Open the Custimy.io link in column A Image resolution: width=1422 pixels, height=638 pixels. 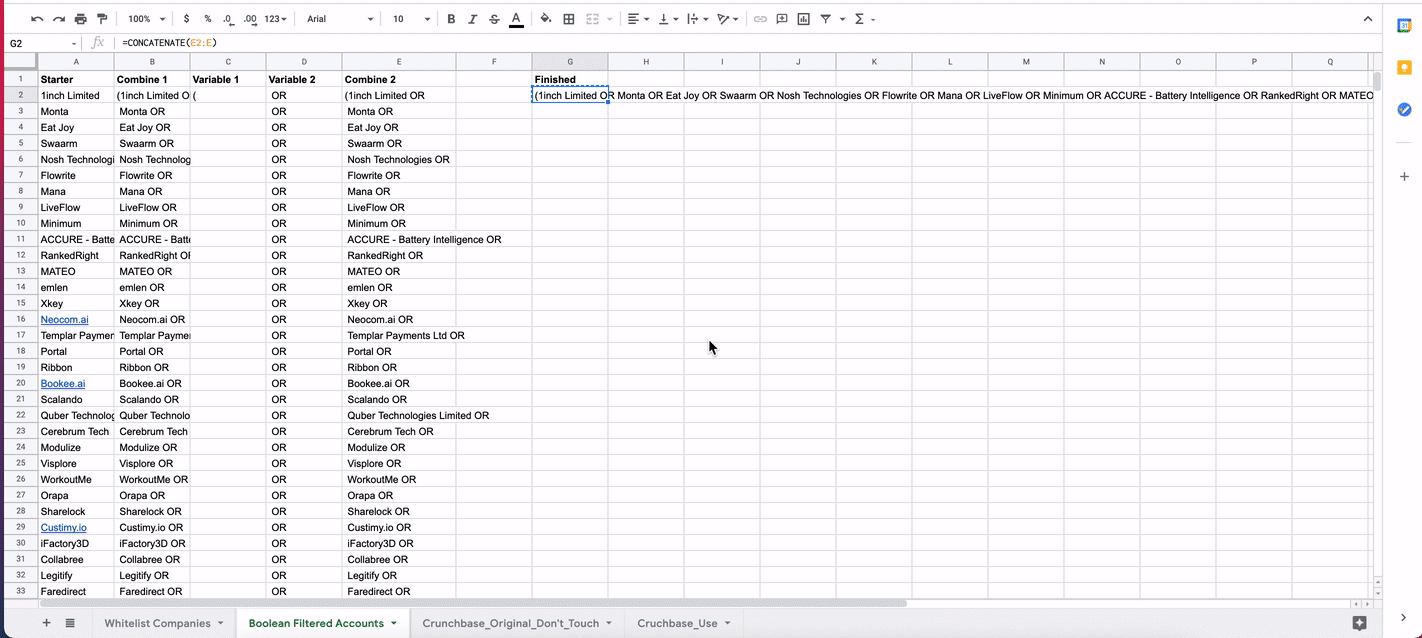click(x=63, y=527)
